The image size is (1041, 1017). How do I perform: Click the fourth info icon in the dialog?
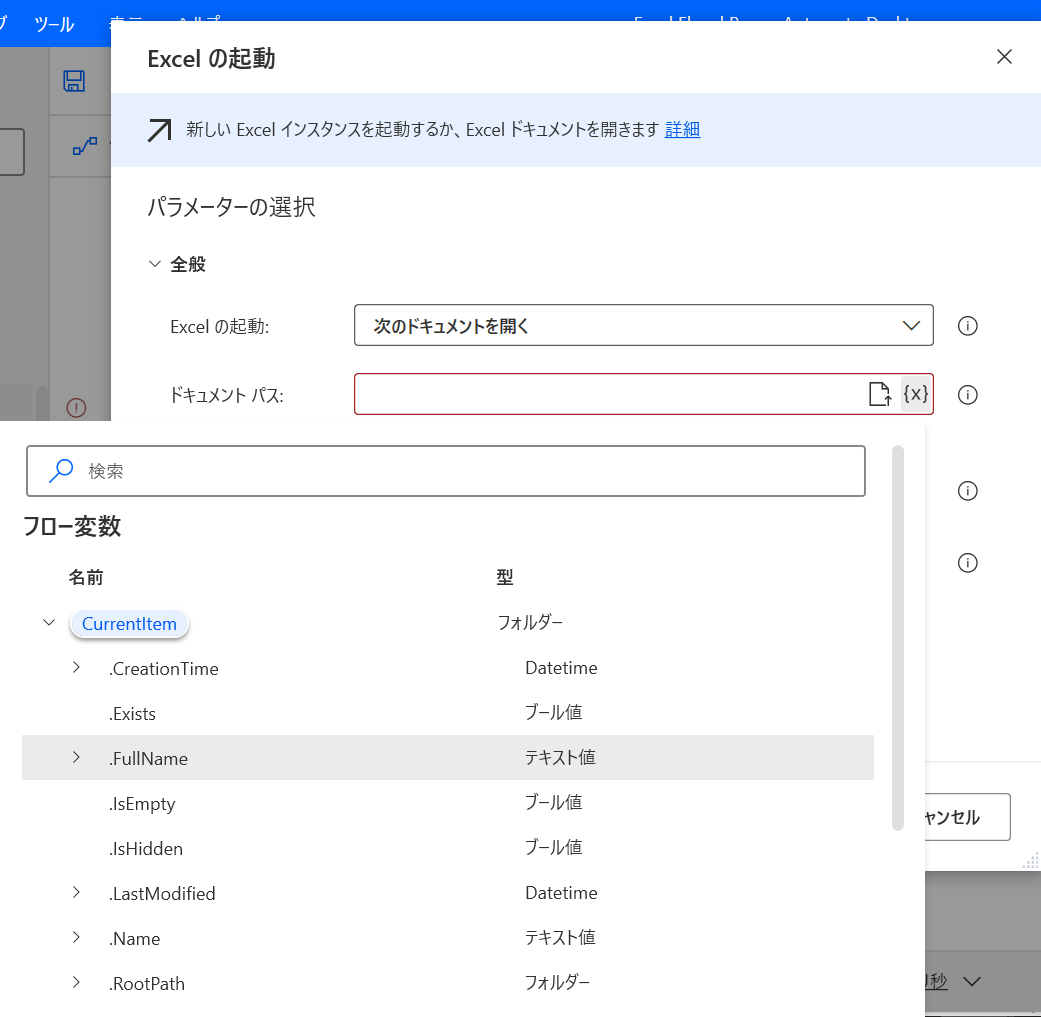pos(967,563)
